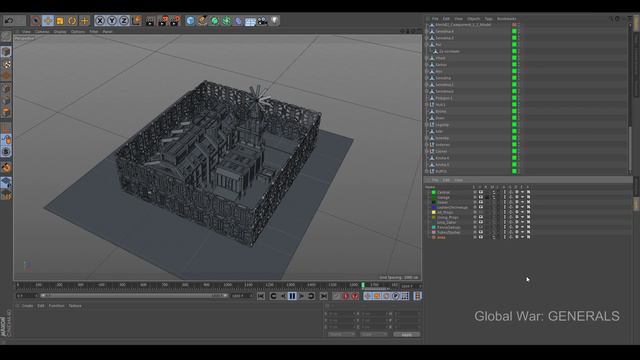This screenshot has width=640, height=360.
Task: Open the viewport Display menu
Action: (60, 31)
